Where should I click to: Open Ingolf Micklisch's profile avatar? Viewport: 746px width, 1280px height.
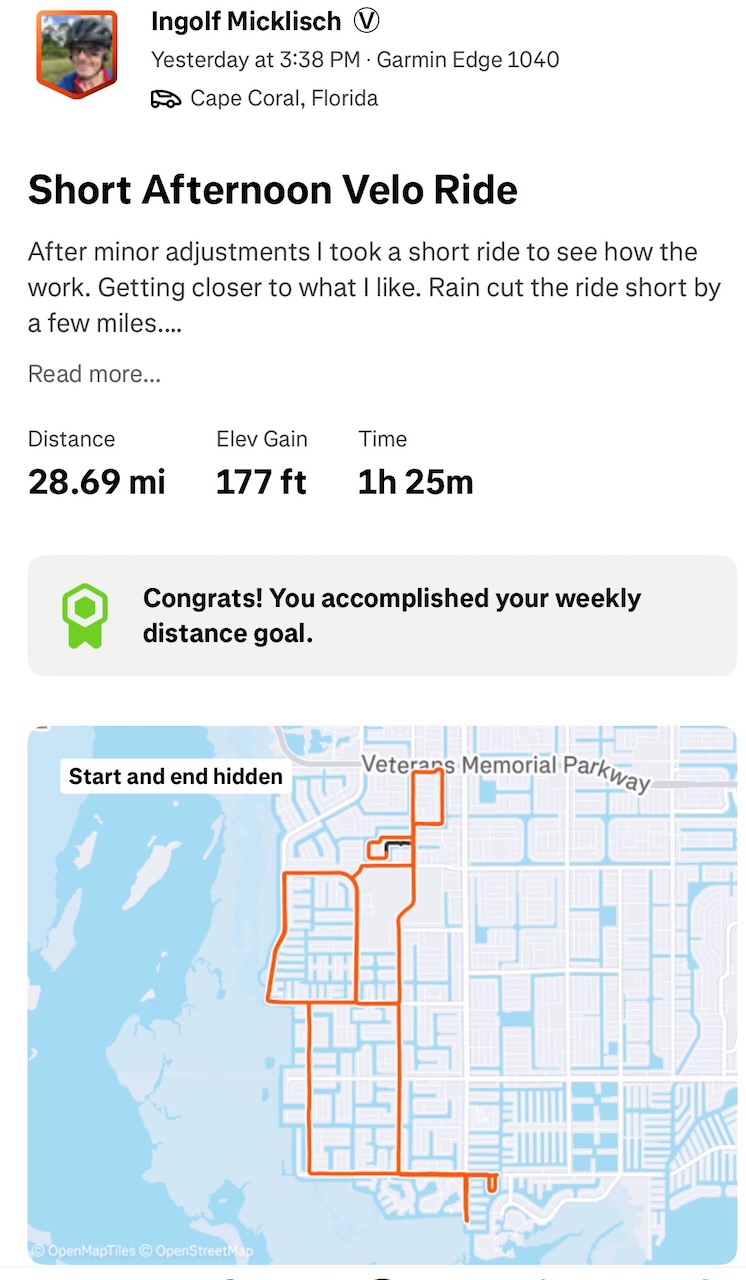click(x=76, y=53)
